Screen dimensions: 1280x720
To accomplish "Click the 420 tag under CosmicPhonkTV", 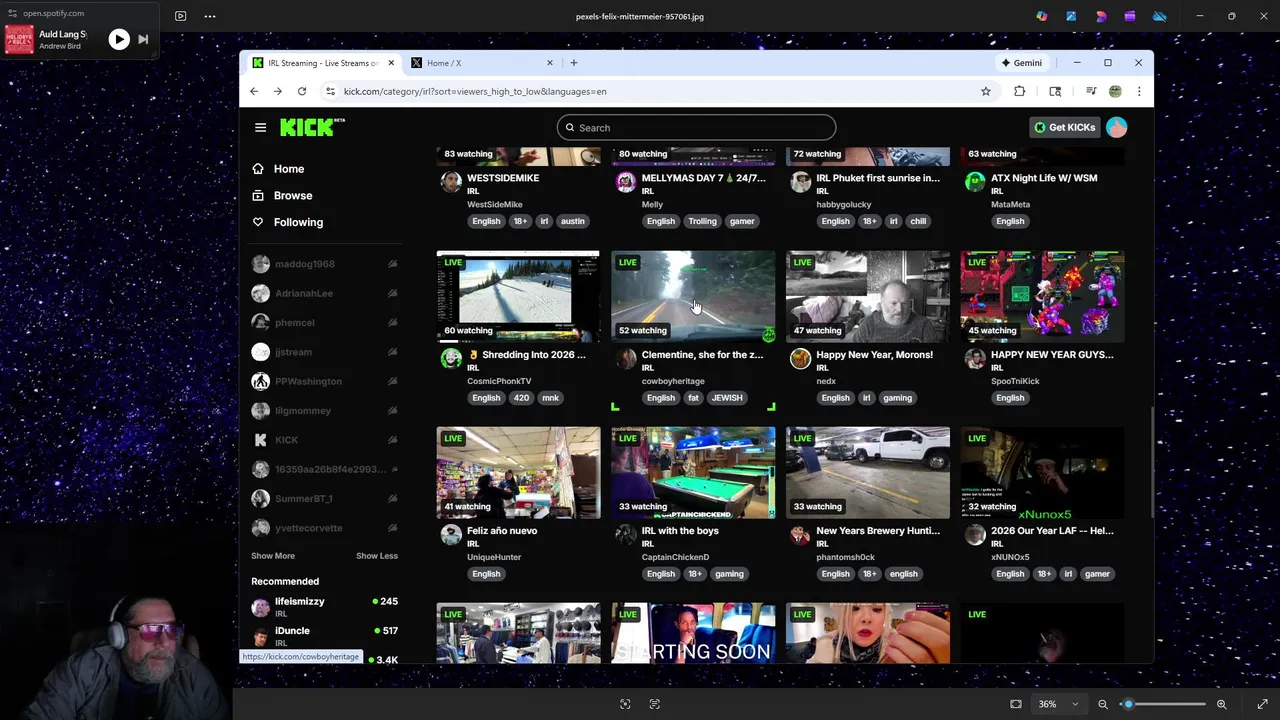I will (521, 398).
